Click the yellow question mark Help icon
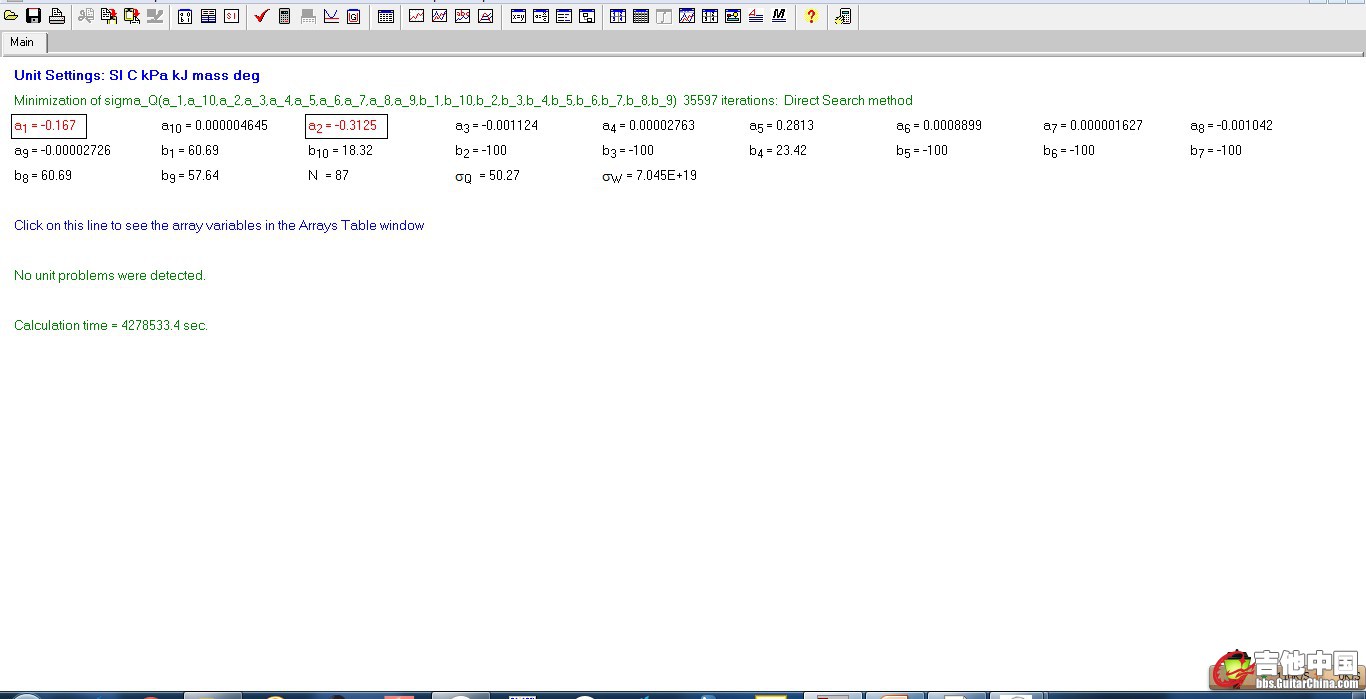The width and height of the screenshot is (1366, 699). (x=811, y=16)
